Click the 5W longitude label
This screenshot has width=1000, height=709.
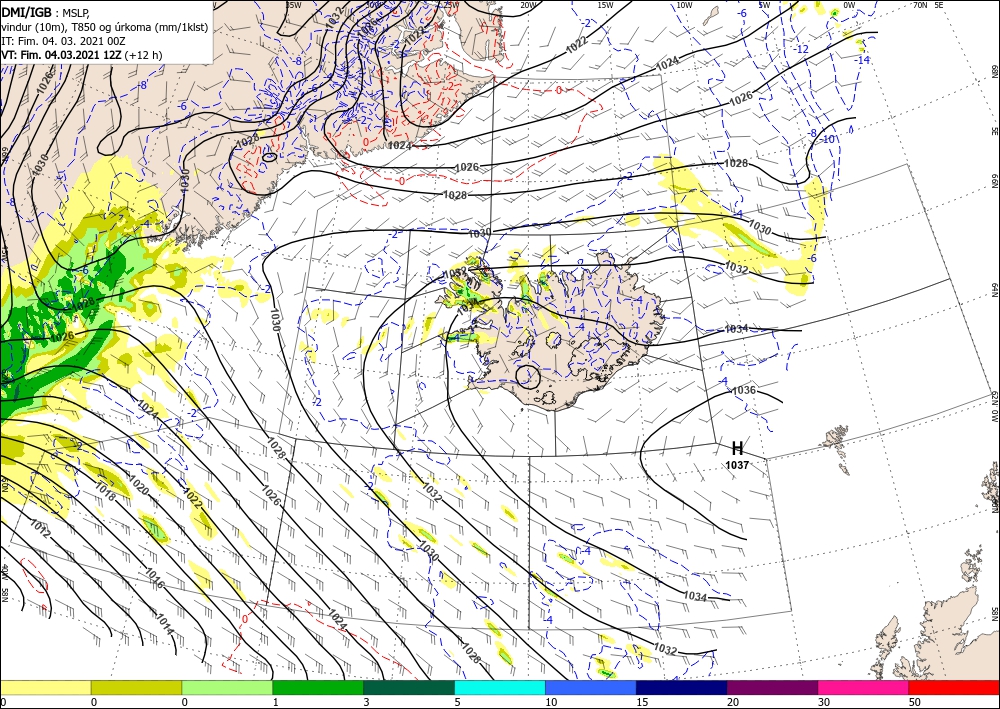pyautogui.click(x=765, y=5)
